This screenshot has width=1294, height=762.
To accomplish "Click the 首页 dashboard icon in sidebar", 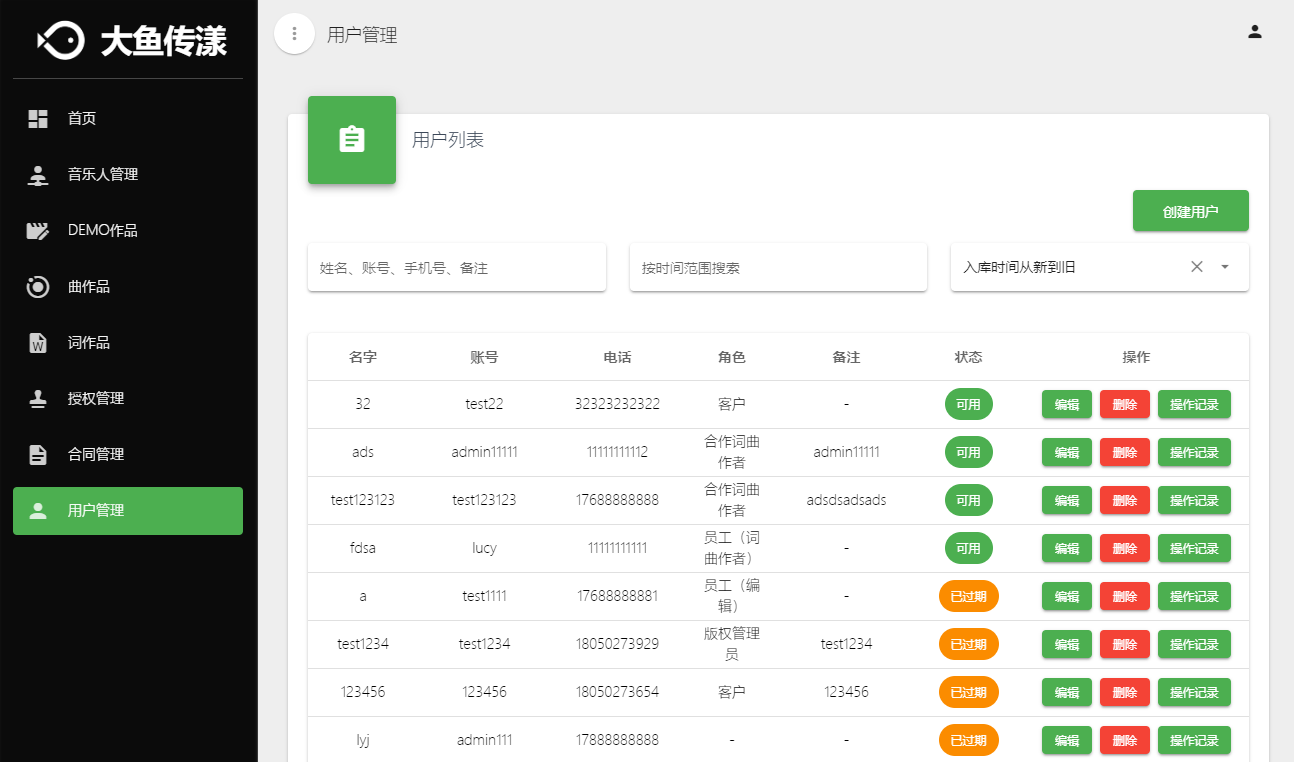I will pyautogui.click(x=38, y=119).
